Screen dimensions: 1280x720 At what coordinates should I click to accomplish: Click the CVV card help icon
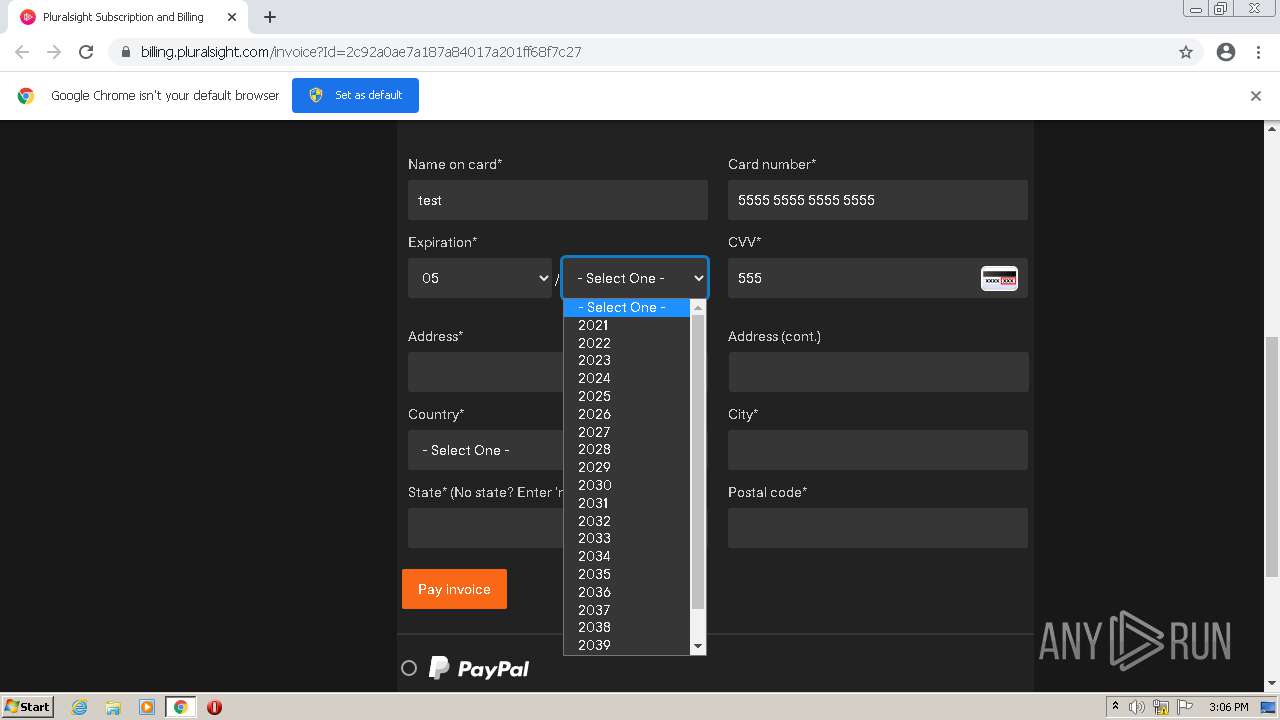(999, 278)
